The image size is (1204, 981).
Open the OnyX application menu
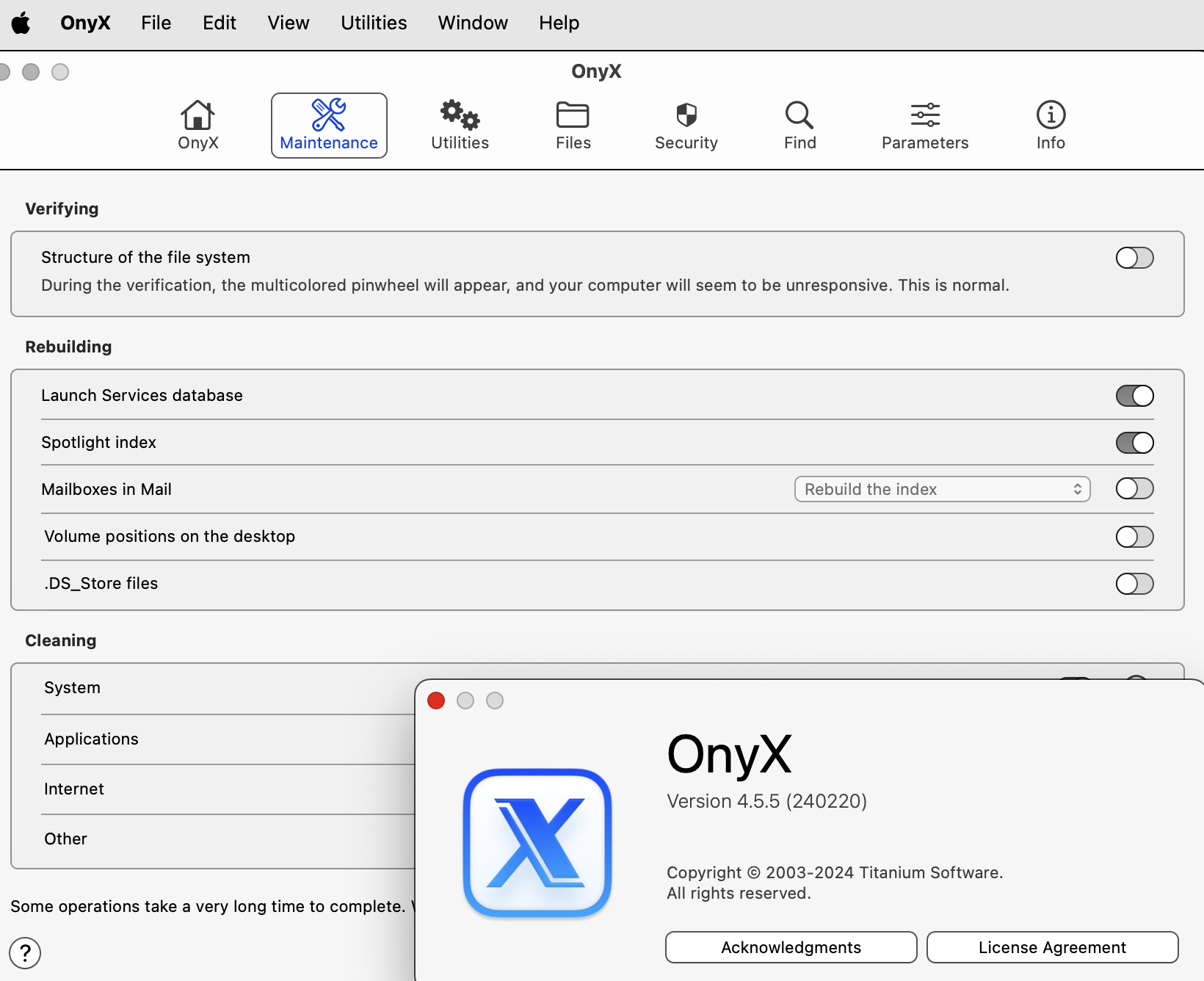tap(85, 23)
